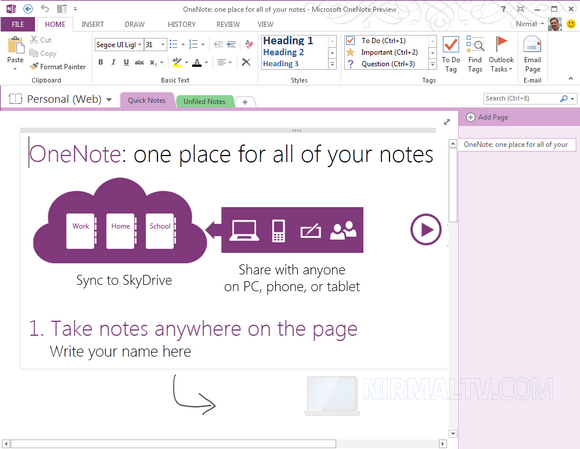Expand page to full view

(x=447, y=122)
